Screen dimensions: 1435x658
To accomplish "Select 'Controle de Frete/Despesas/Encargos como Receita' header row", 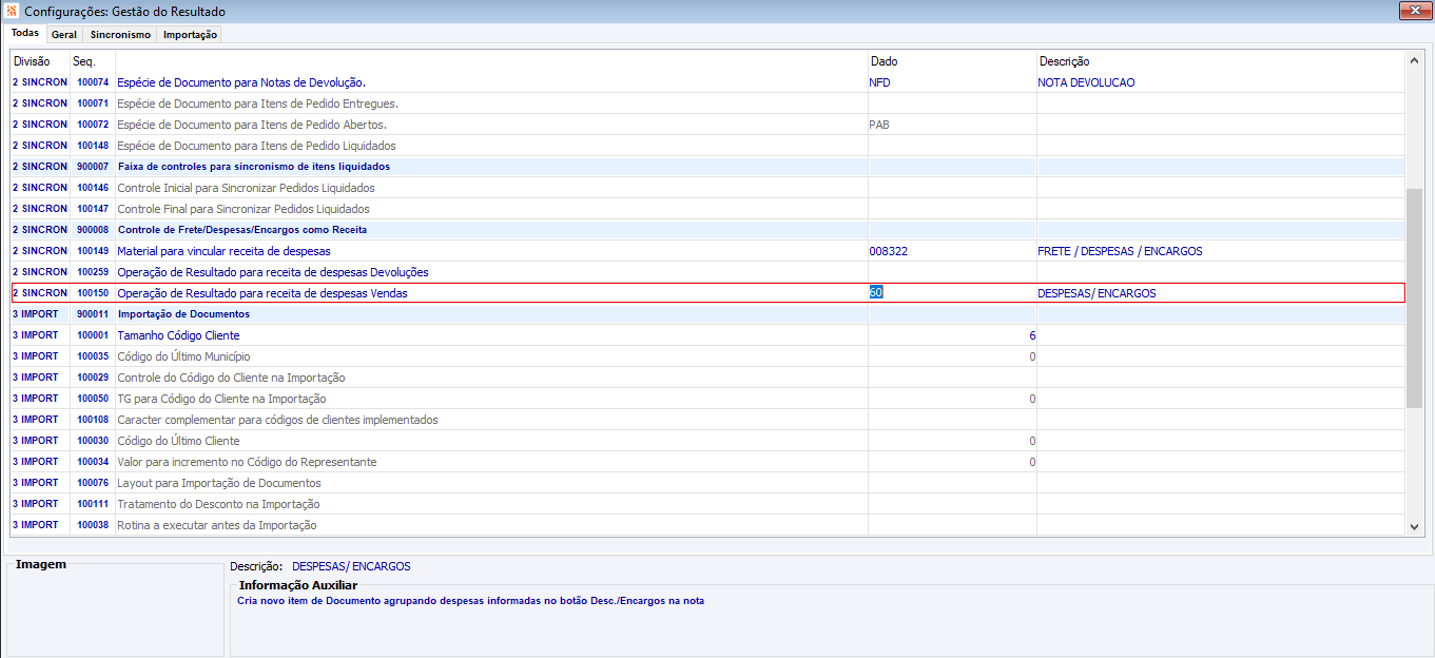I will tap(707, 229).
